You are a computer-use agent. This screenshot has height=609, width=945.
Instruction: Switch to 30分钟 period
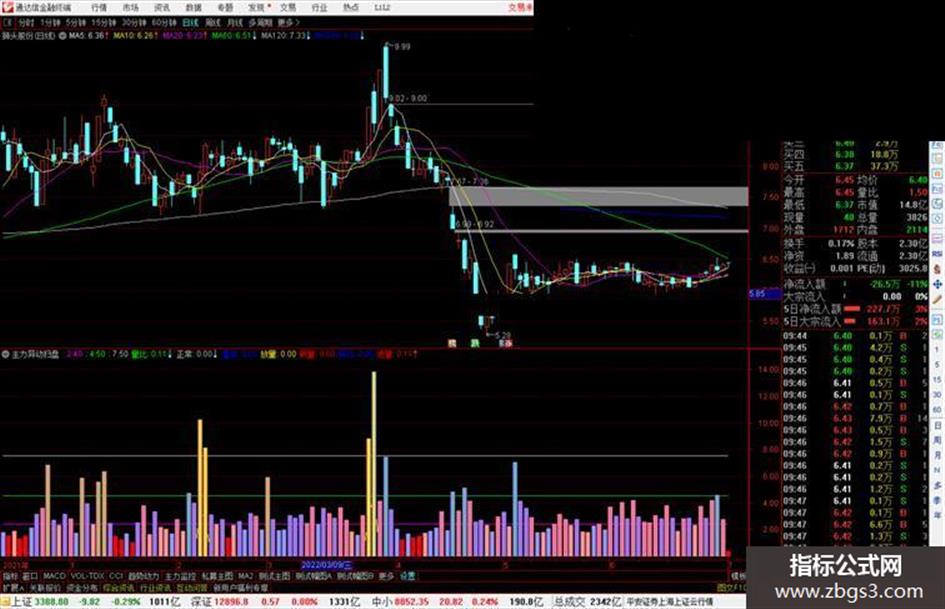133,22
